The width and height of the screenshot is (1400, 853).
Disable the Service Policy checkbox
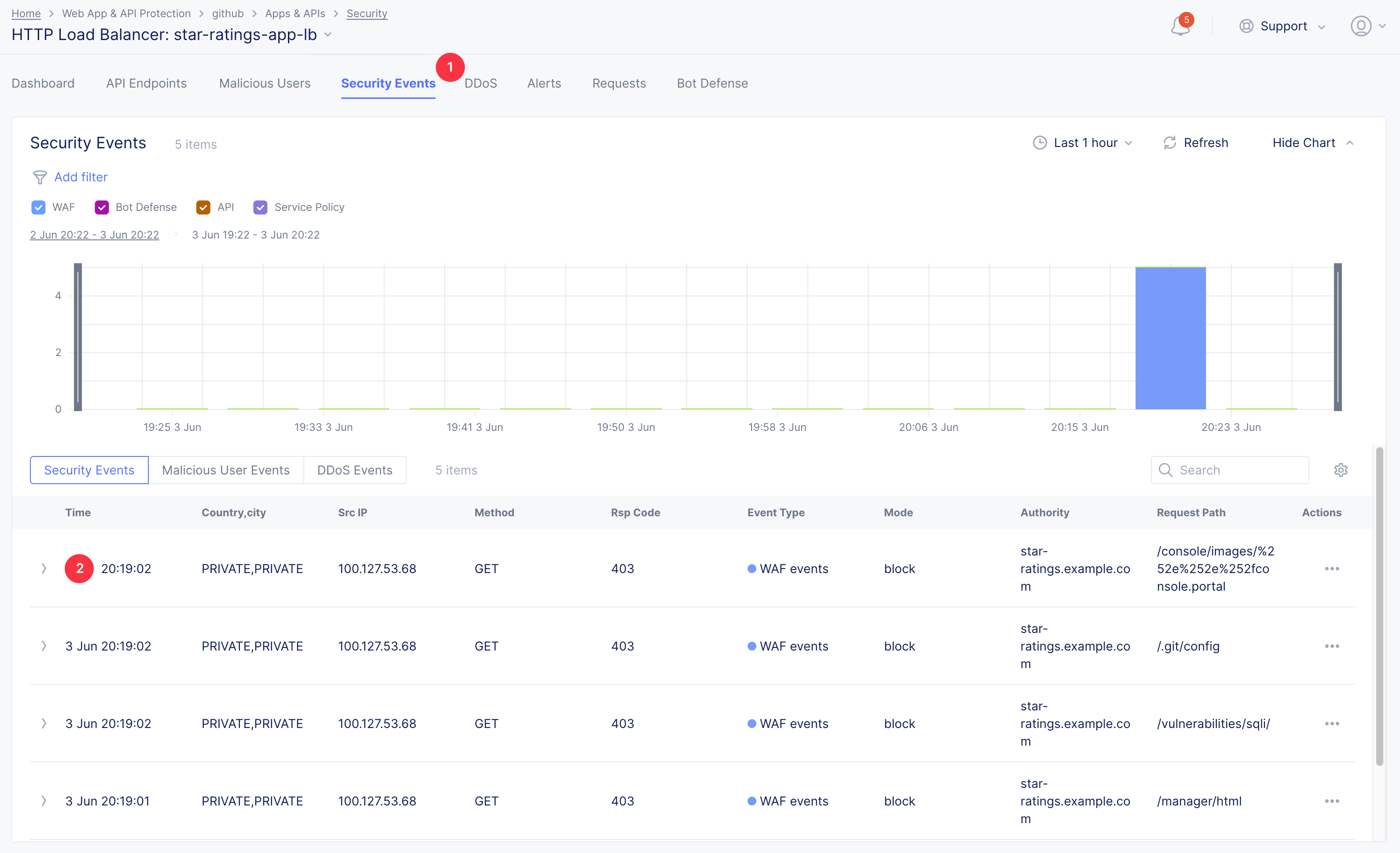(260, 207)
